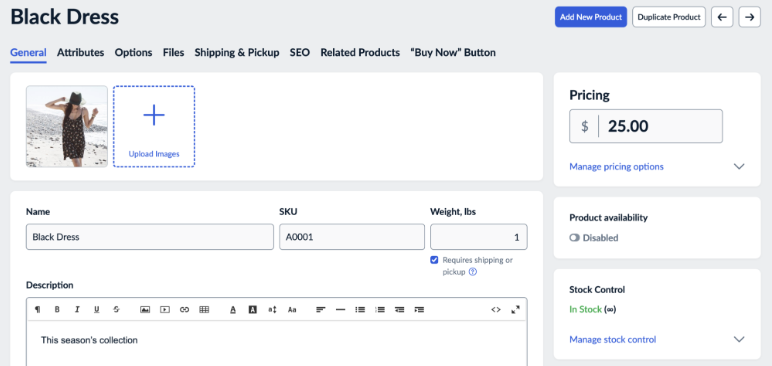
Task: Click into the description text area
Action: (x=276, y=344)
